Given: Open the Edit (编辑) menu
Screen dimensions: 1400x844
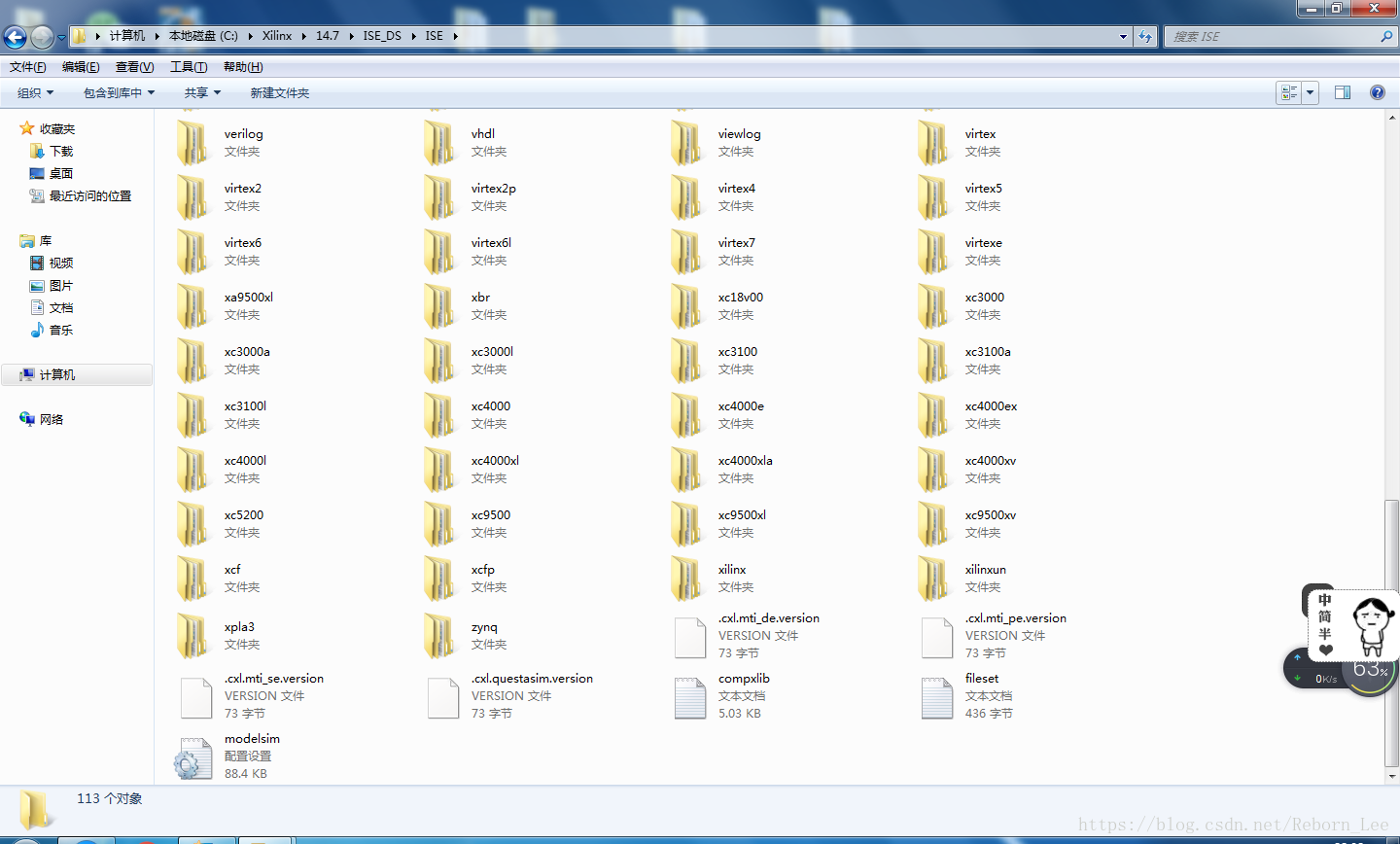Looking at the screenshot, I should click(x=81, y=67).
